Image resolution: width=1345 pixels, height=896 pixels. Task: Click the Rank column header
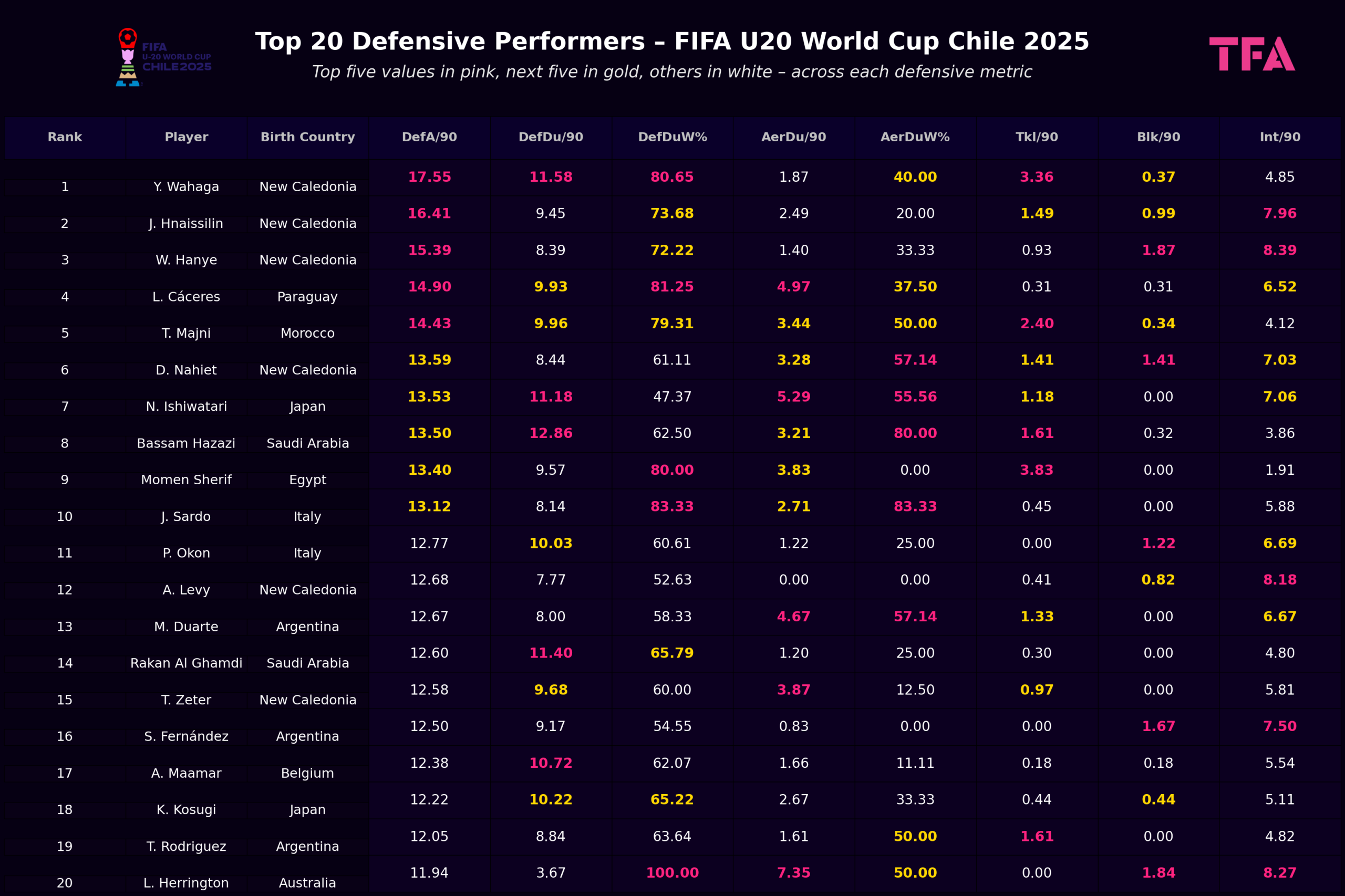tap(65, 137)
